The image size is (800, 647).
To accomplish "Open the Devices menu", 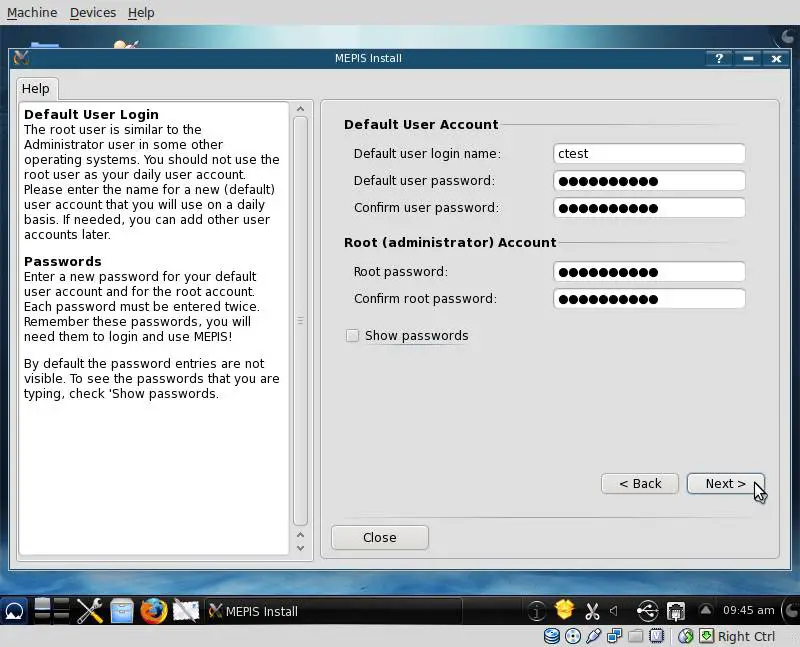I will click(x=93, y=12).
